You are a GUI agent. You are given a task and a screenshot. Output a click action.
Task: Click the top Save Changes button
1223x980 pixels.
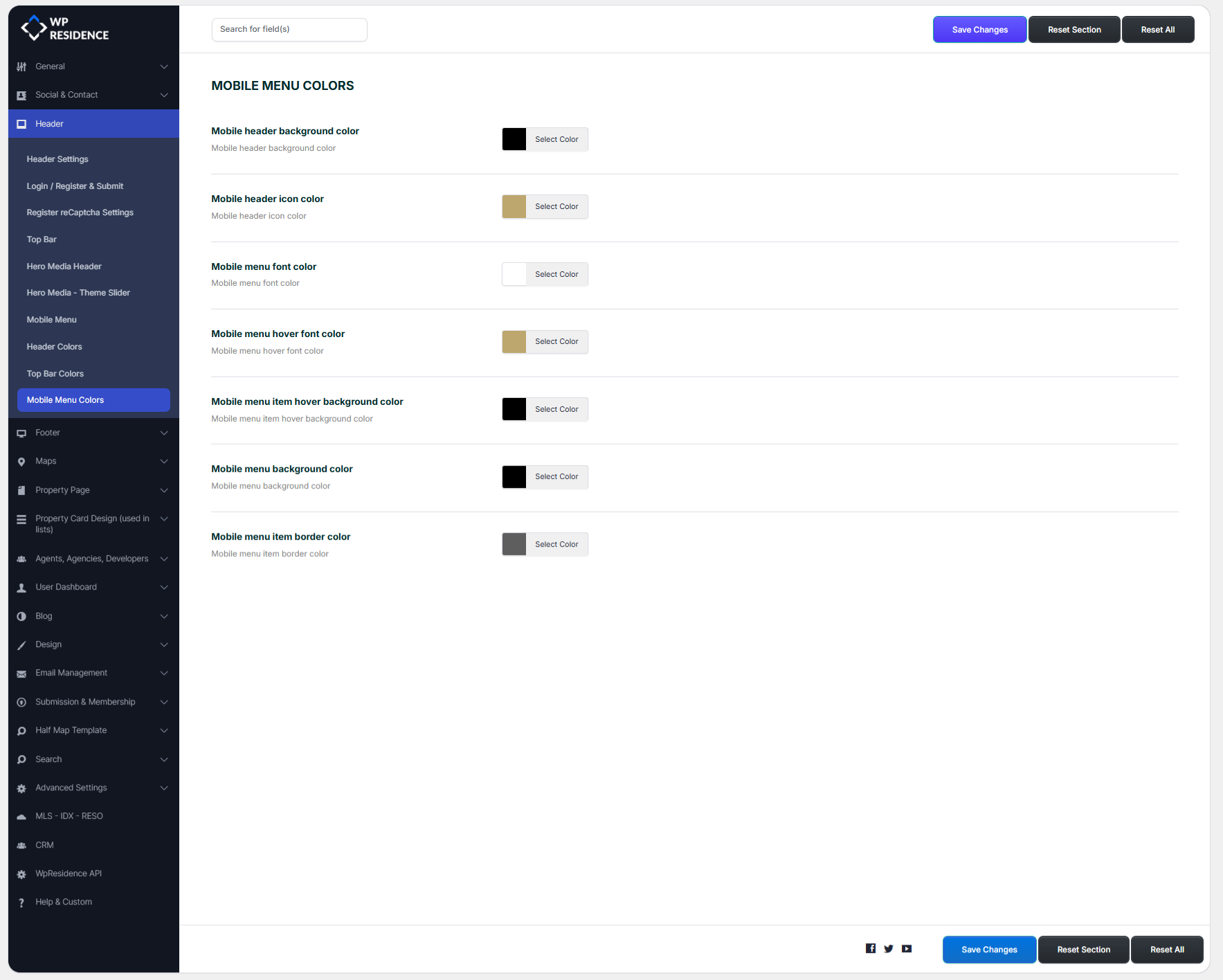click(979, 30)
